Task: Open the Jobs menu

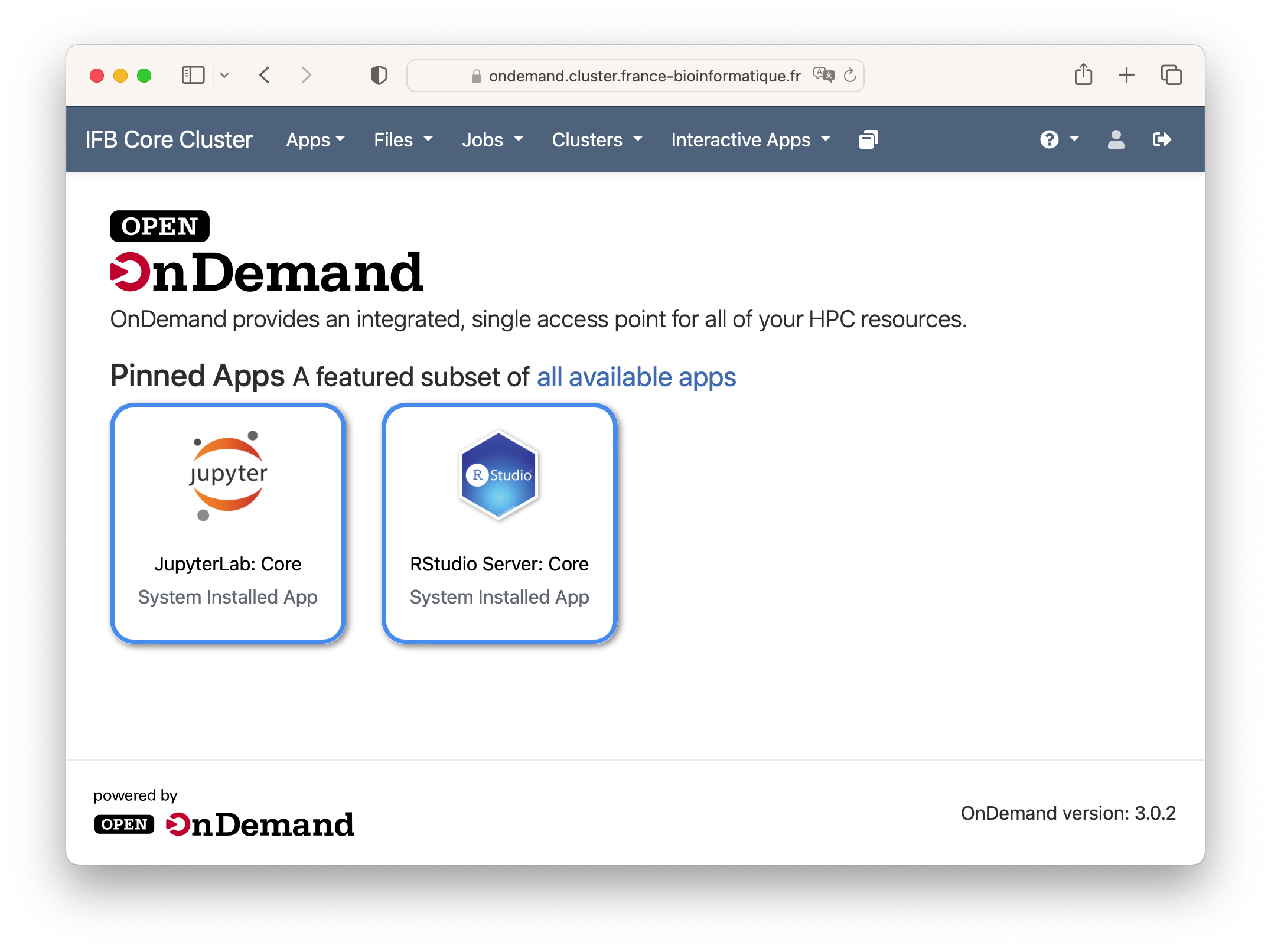Action: point(490,140)
